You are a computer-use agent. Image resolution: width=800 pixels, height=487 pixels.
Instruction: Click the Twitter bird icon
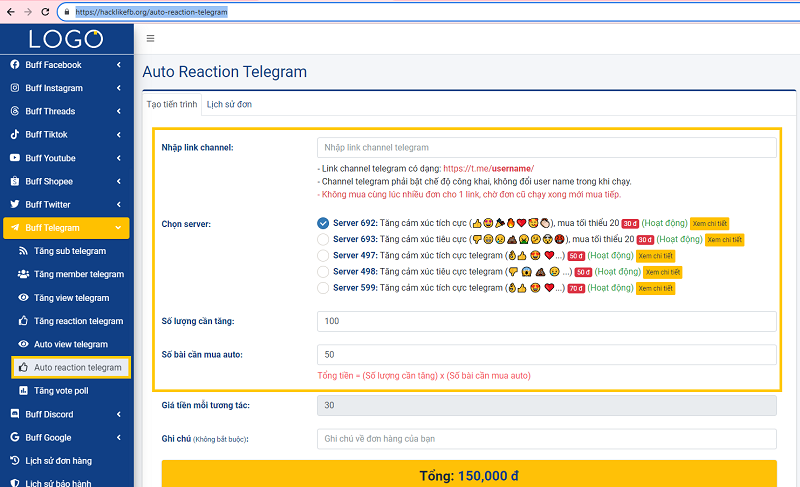click(x=15, y=204)
